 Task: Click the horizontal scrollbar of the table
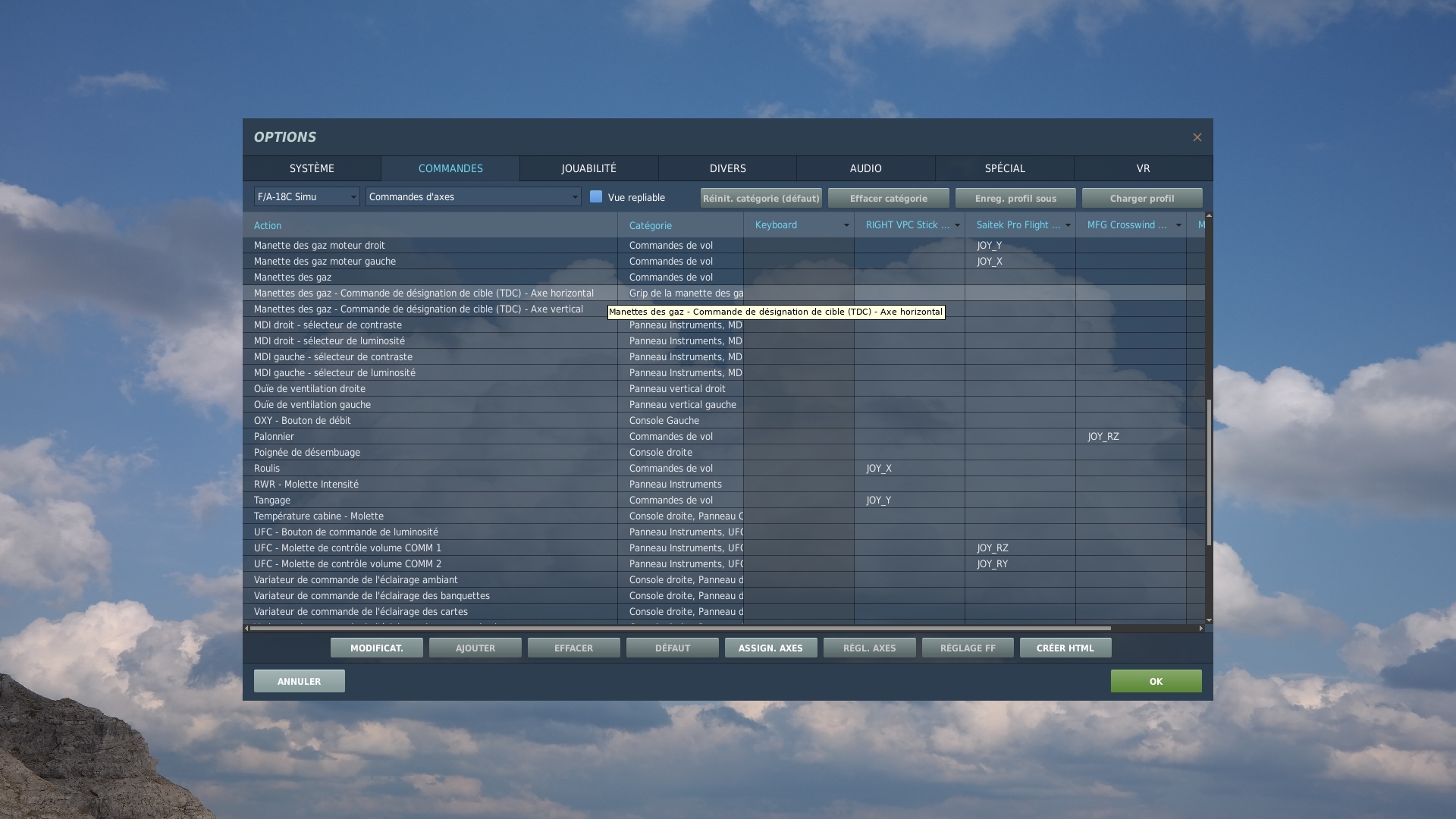pos(680,628)
